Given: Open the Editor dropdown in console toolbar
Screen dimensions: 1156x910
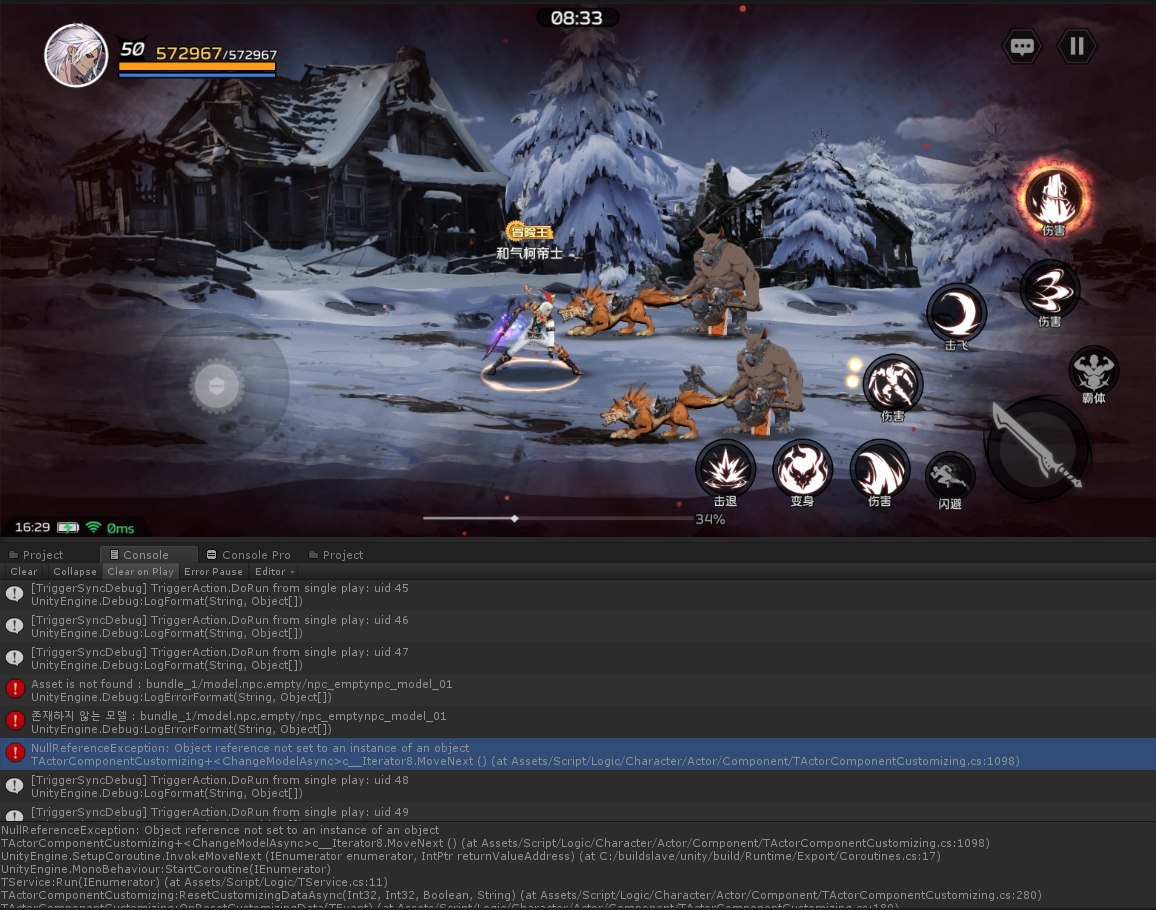Looking at the screenshot, I should point(274,572).
